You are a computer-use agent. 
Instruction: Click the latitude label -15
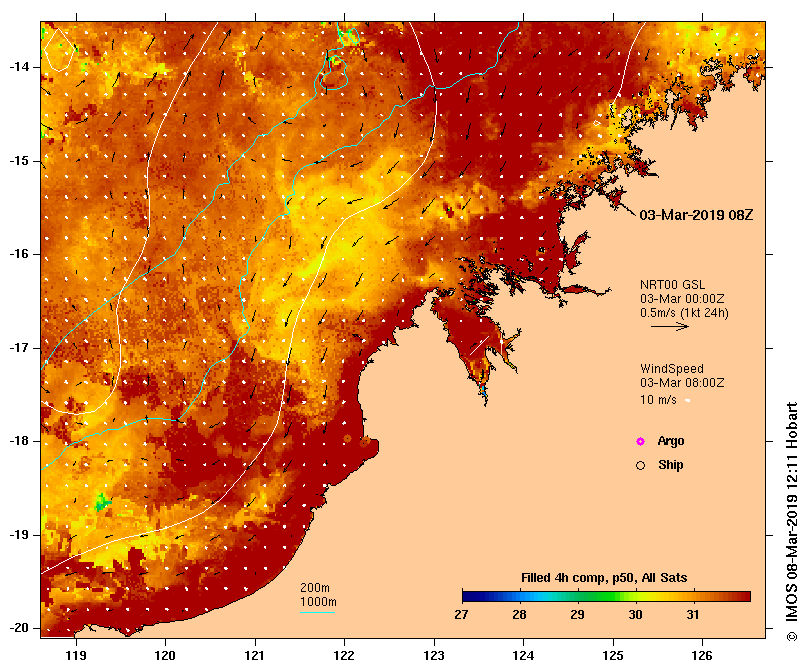point(20,161)
